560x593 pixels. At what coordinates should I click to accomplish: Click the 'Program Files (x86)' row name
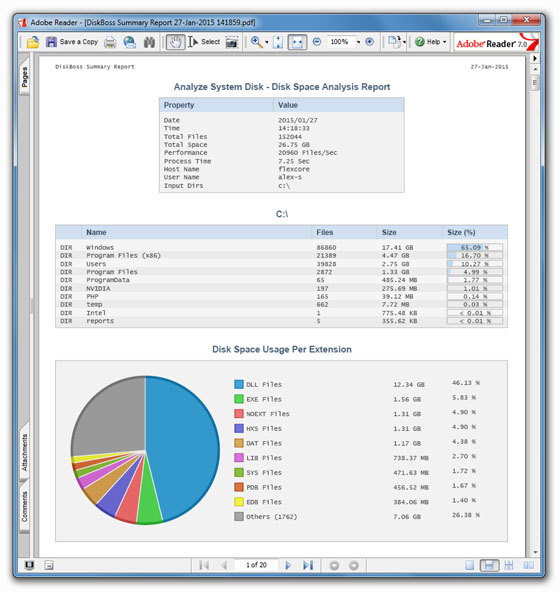pyautogui.click(x=124, y=256)
